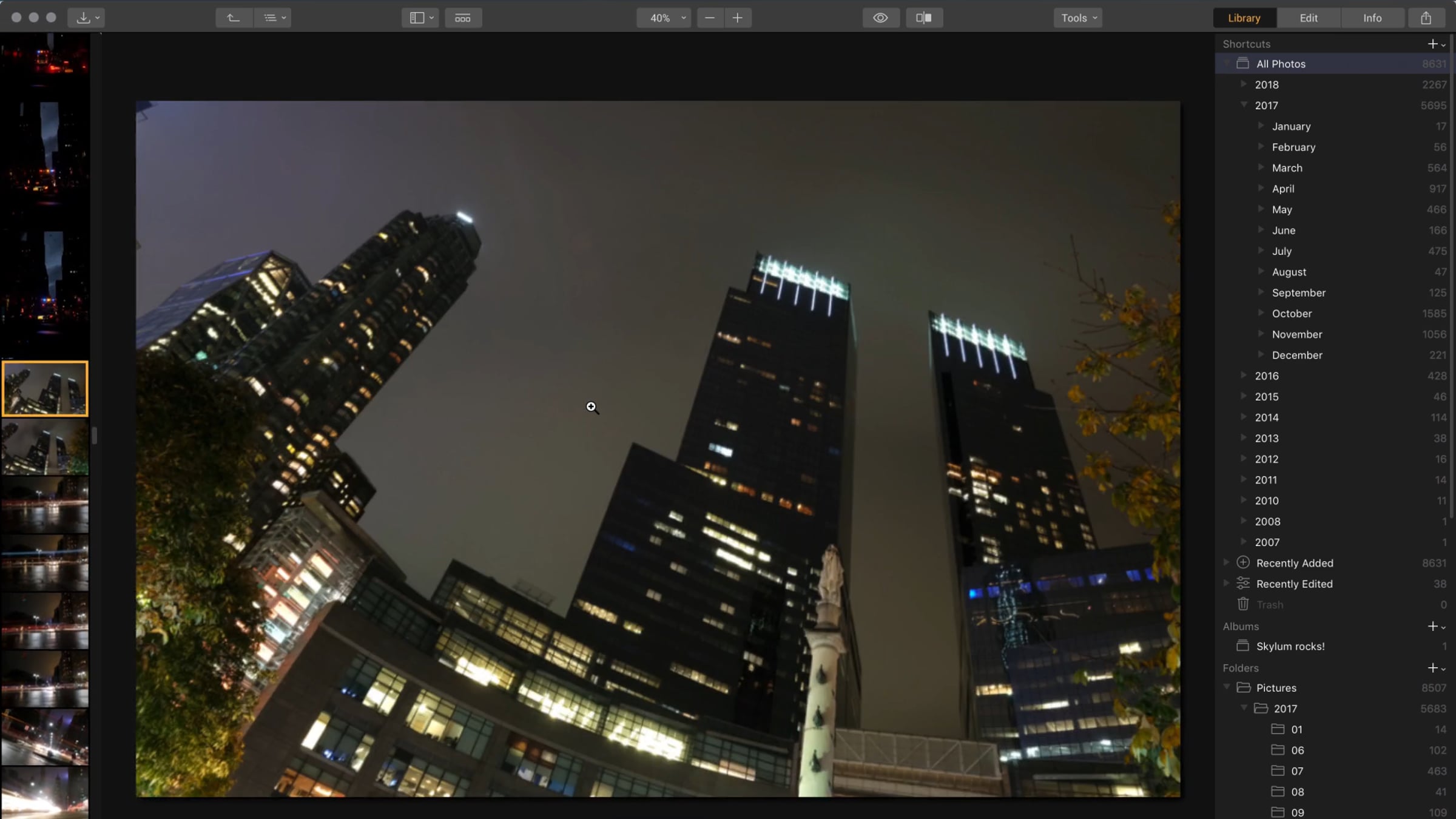The image size is (1456, 819).
Task: Switch to the Info tab
Action: coord(1372,18)
